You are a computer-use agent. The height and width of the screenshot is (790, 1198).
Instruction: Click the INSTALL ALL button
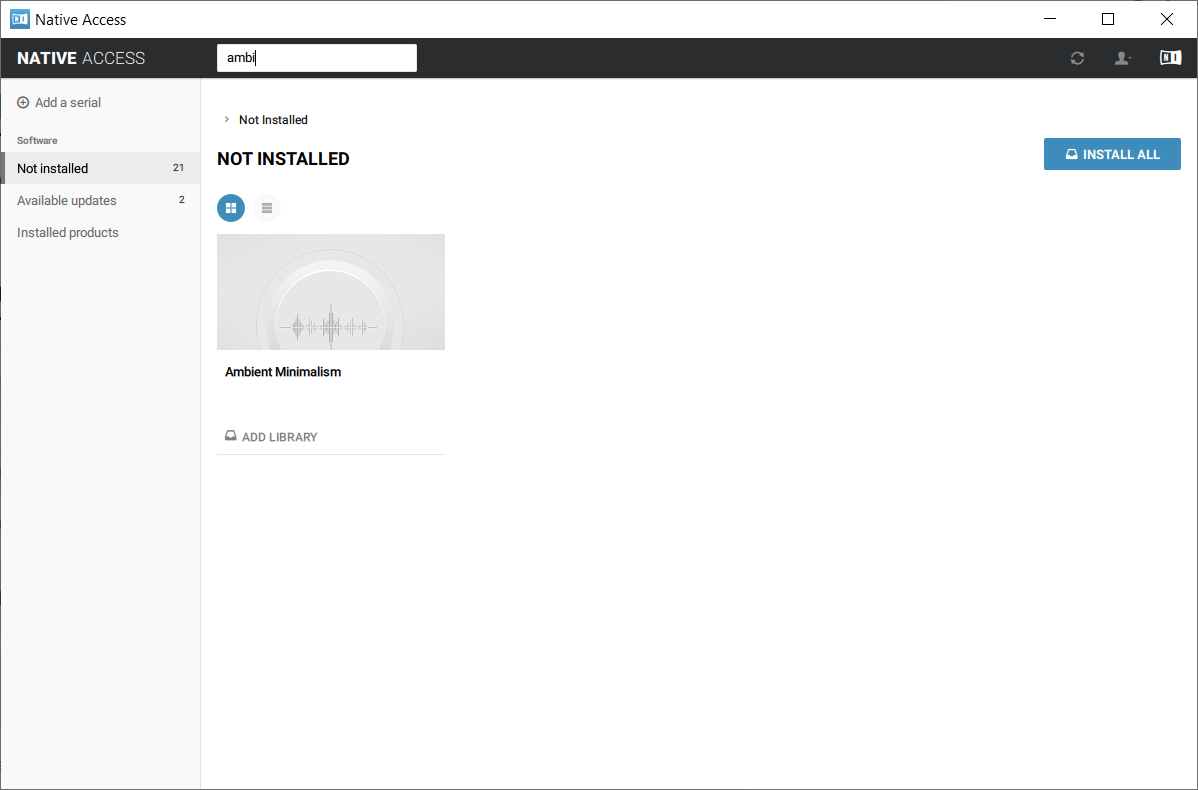click(1112, 154)
